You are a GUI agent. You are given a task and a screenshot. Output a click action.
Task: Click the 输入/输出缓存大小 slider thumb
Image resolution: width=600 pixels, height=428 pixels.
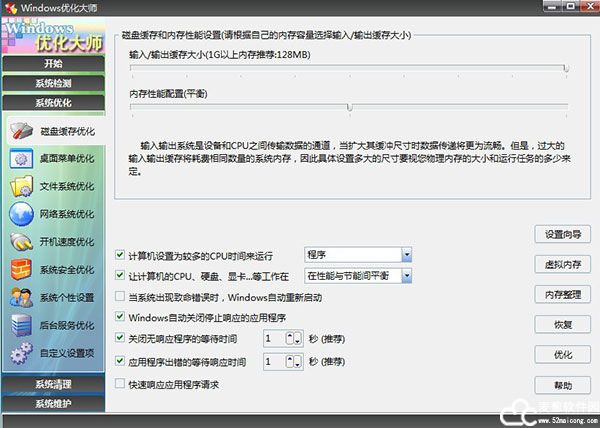click(566, 68)
